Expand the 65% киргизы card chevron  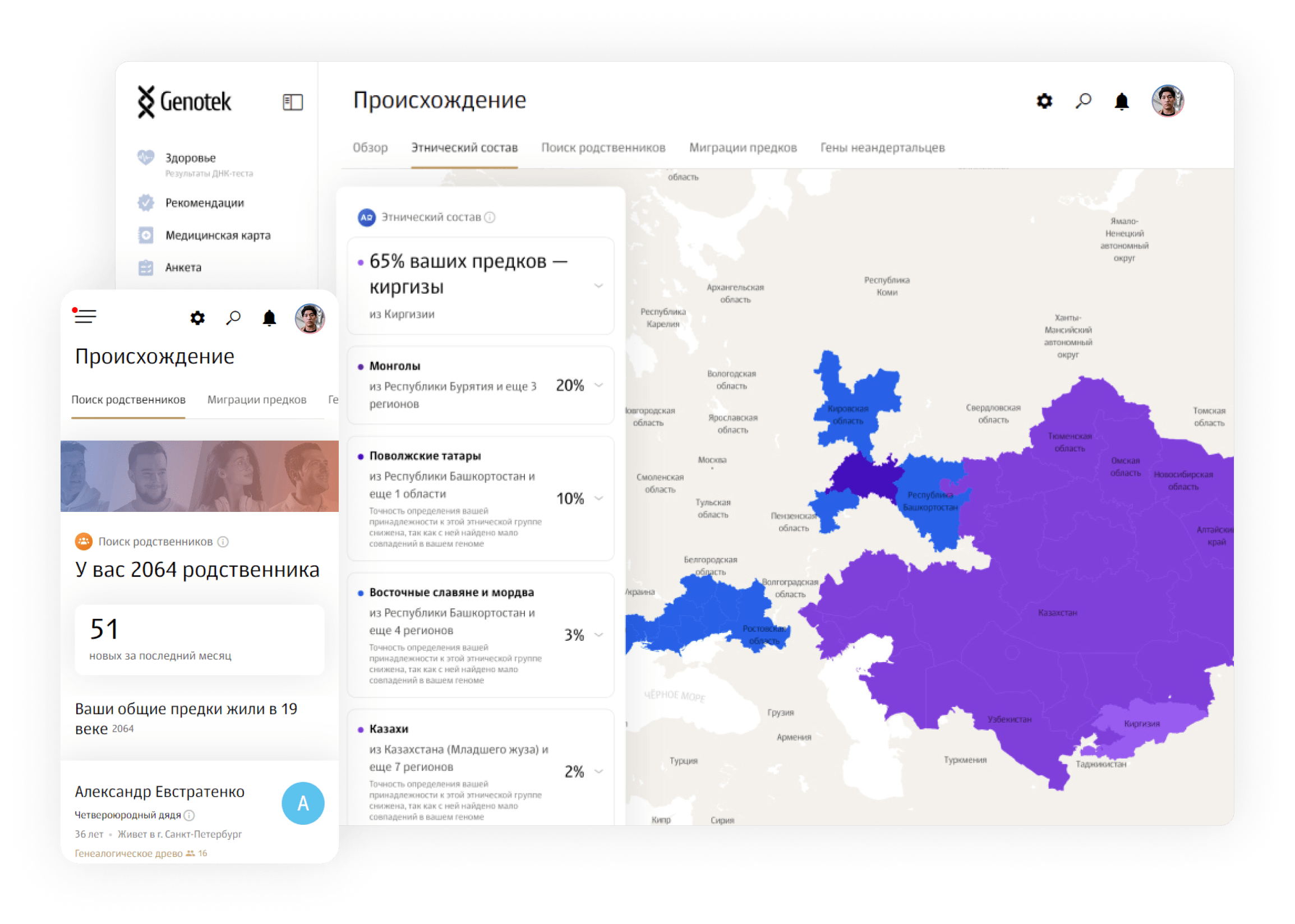pos(598,285)
